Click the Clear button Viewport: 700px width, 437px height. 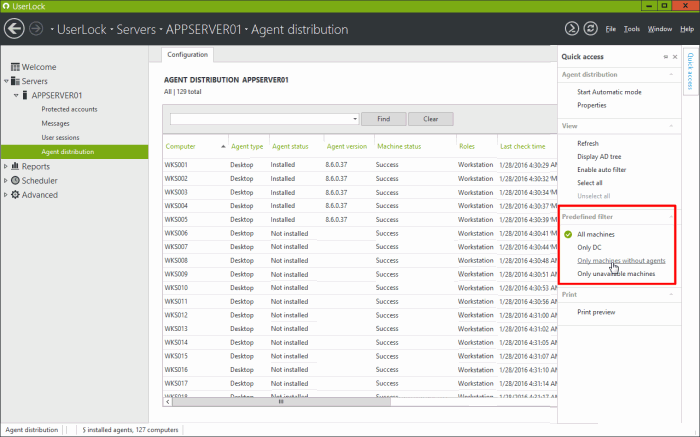click(431, 119)
